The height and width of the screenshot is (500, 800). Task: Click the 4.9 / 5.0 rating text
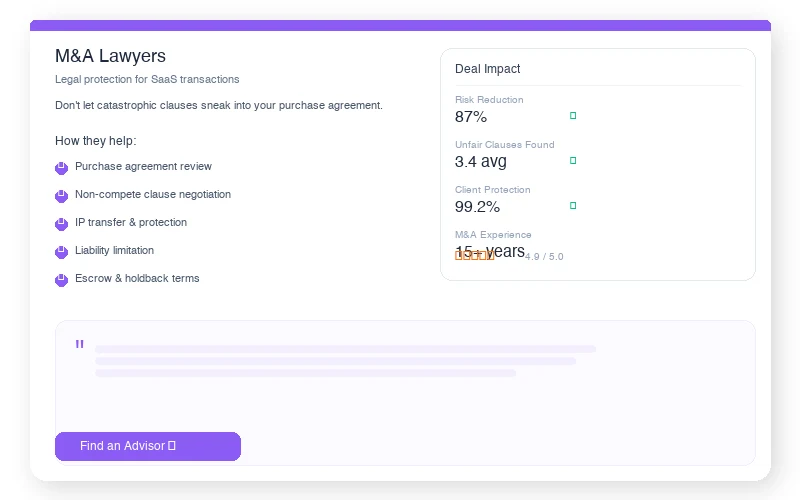[x=544, y=257]
